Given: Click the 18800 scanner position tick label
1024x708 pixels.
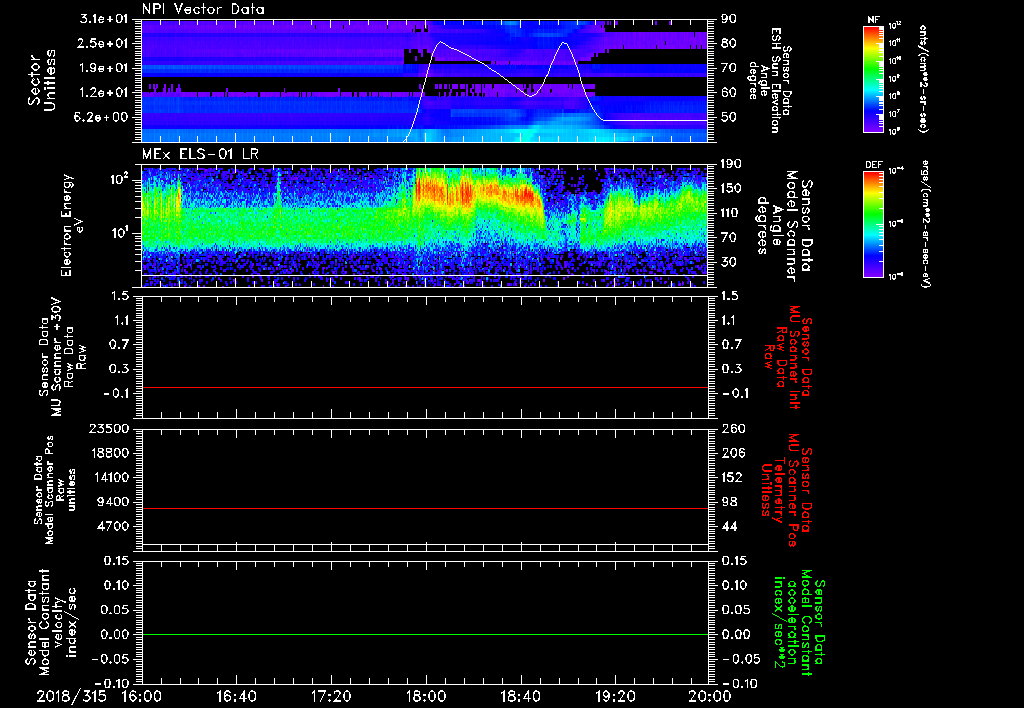Looking at the screenshot, I should [x=110, y=453].
